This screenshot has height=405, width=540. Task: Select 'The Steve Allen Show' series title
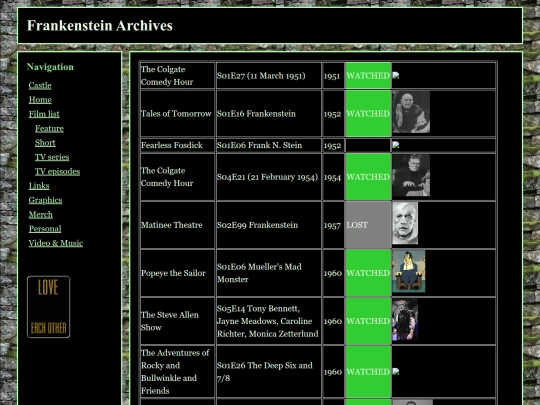point(170,321)
